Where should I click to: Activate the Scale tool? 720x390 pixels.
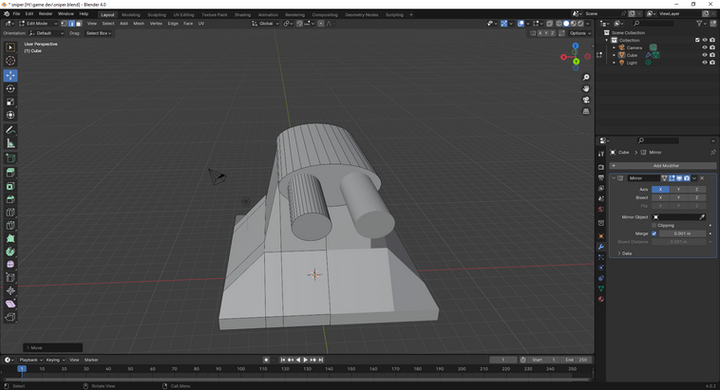(10, 102)
